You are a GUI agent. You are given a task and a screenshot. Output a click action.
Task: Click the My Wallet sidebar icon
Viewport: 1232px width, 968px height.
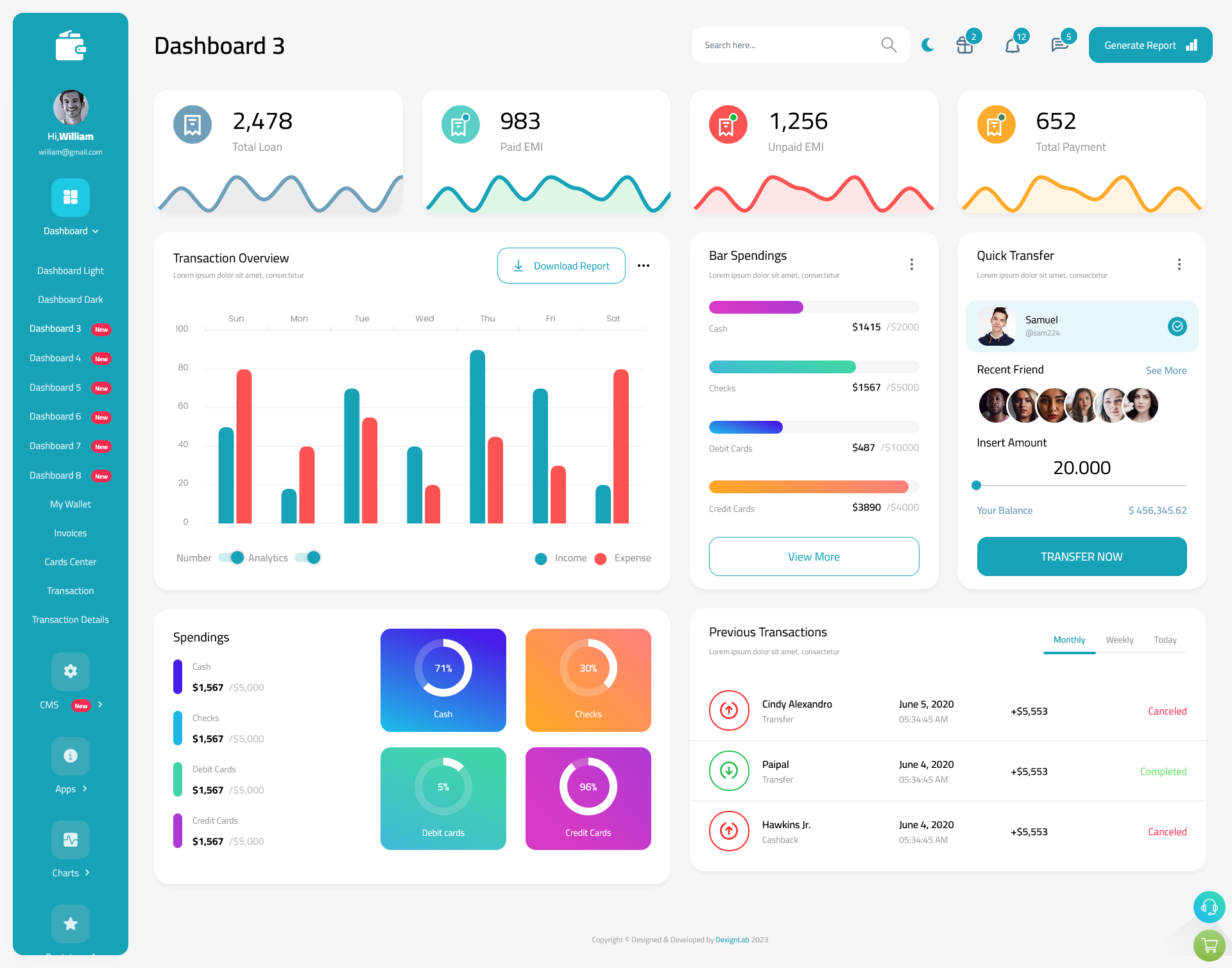point(70,503)
